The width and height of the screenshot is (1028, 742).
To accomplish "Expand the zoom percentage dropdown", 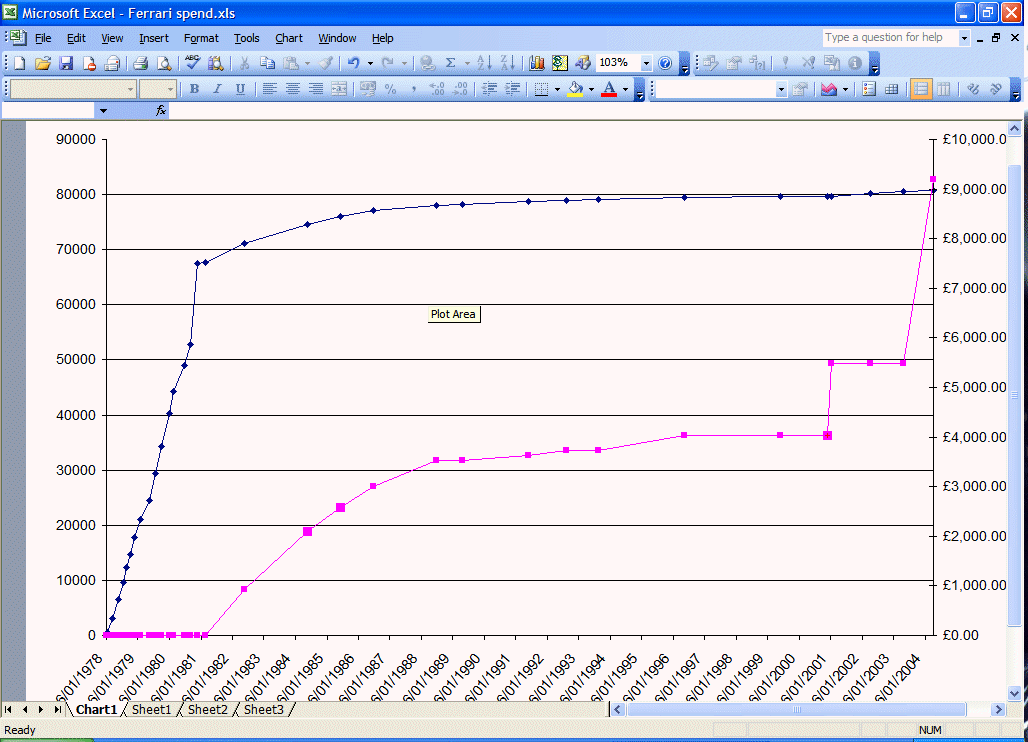I will click(x=646, y=63).
